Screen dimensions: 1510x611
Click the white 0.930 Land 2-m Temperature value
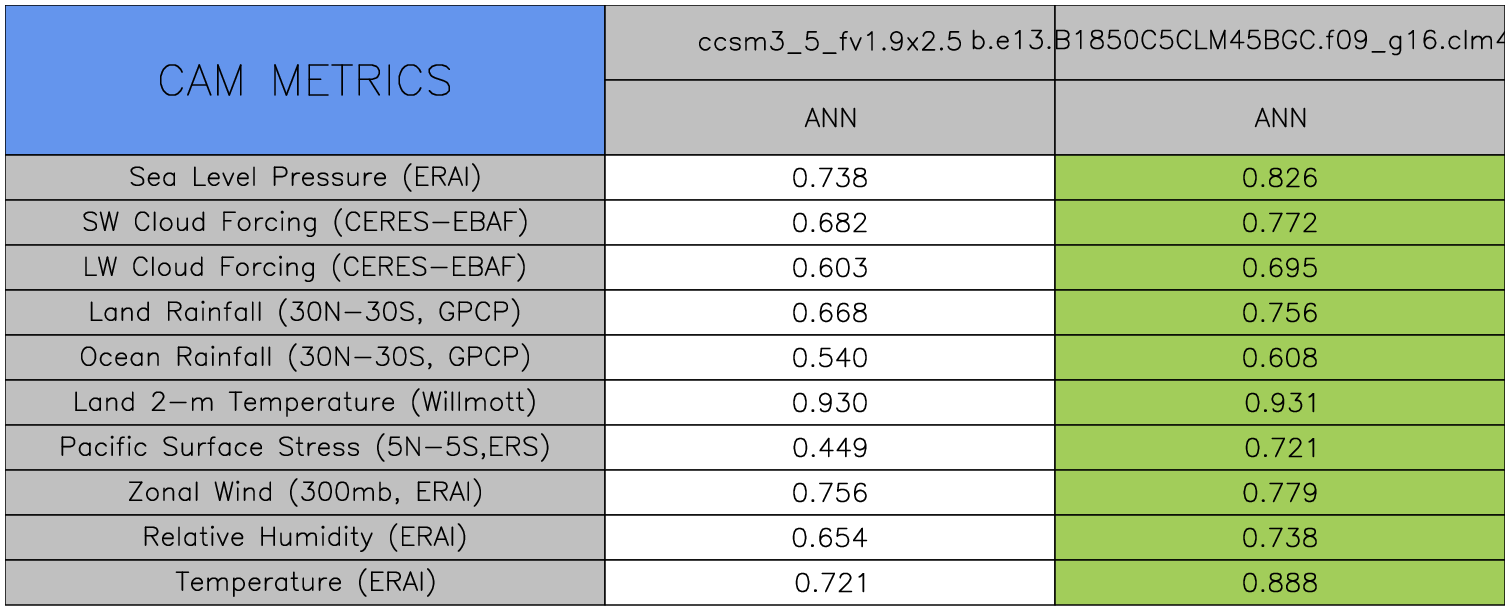(x=830, y=403)
